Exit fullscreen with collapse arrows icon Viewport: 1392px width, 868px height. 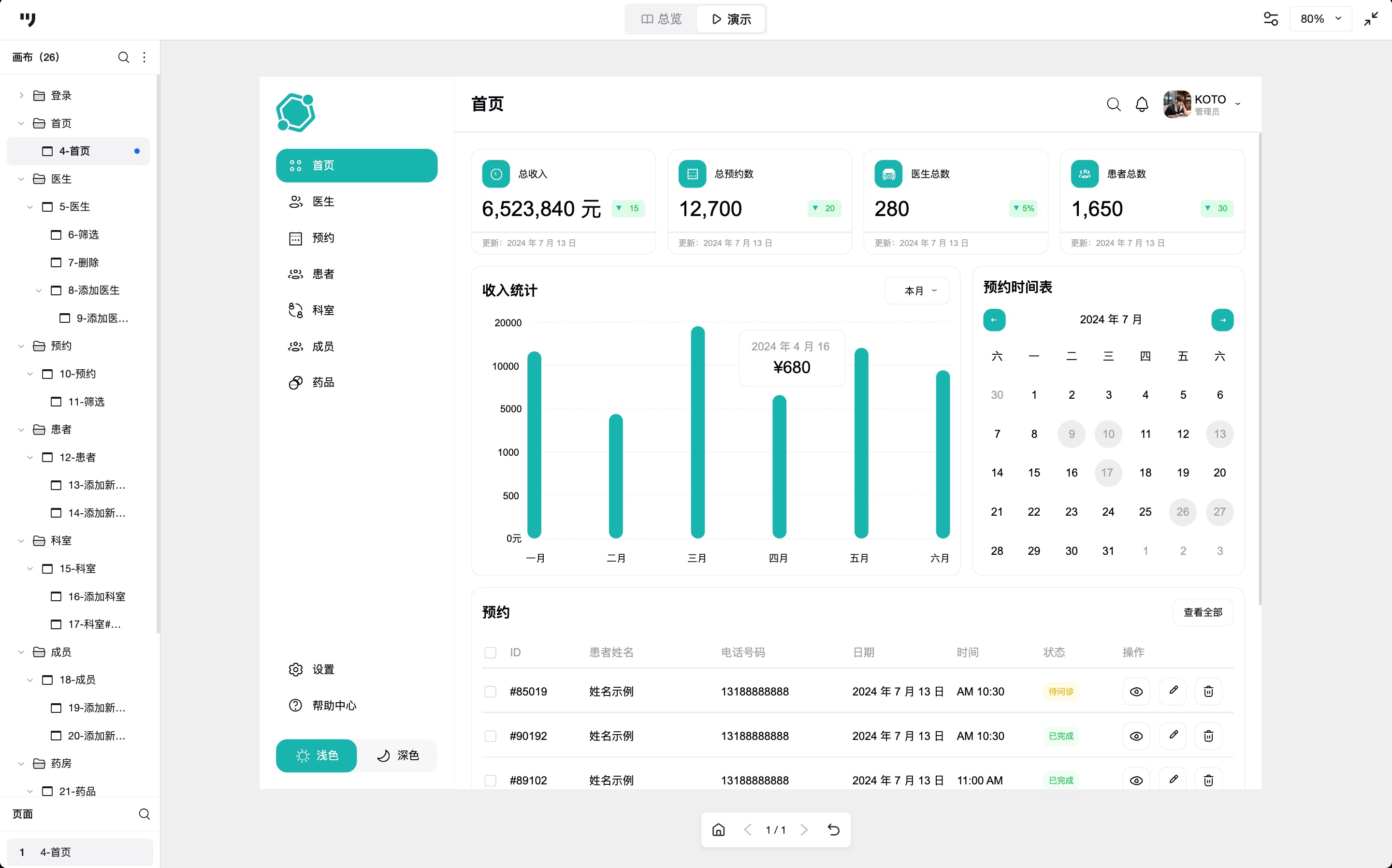(x=1371, y=19)
